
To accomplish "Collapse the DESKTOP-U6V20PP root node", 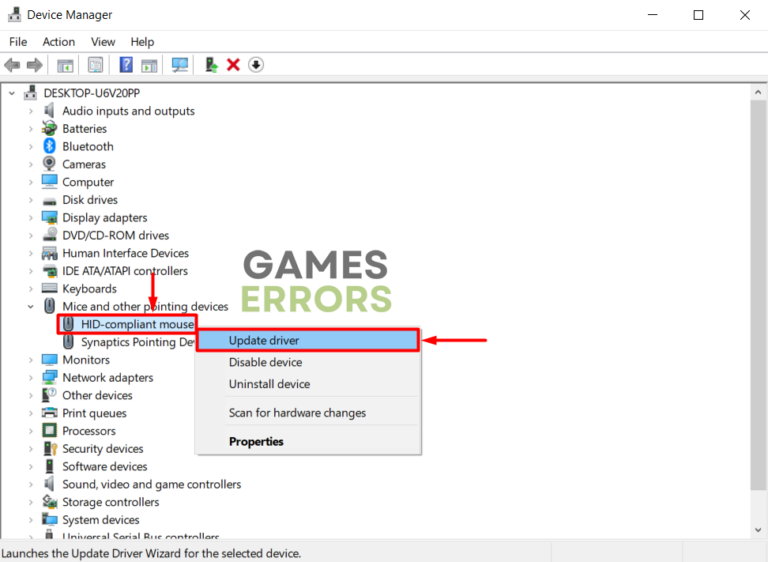I will tap(12, 93).
